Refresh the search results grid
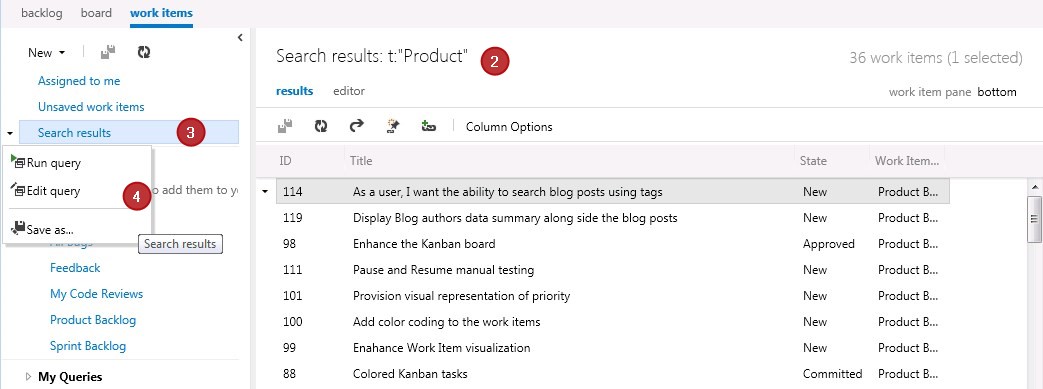The image size is (1043, 389). [x=321, y=126]
